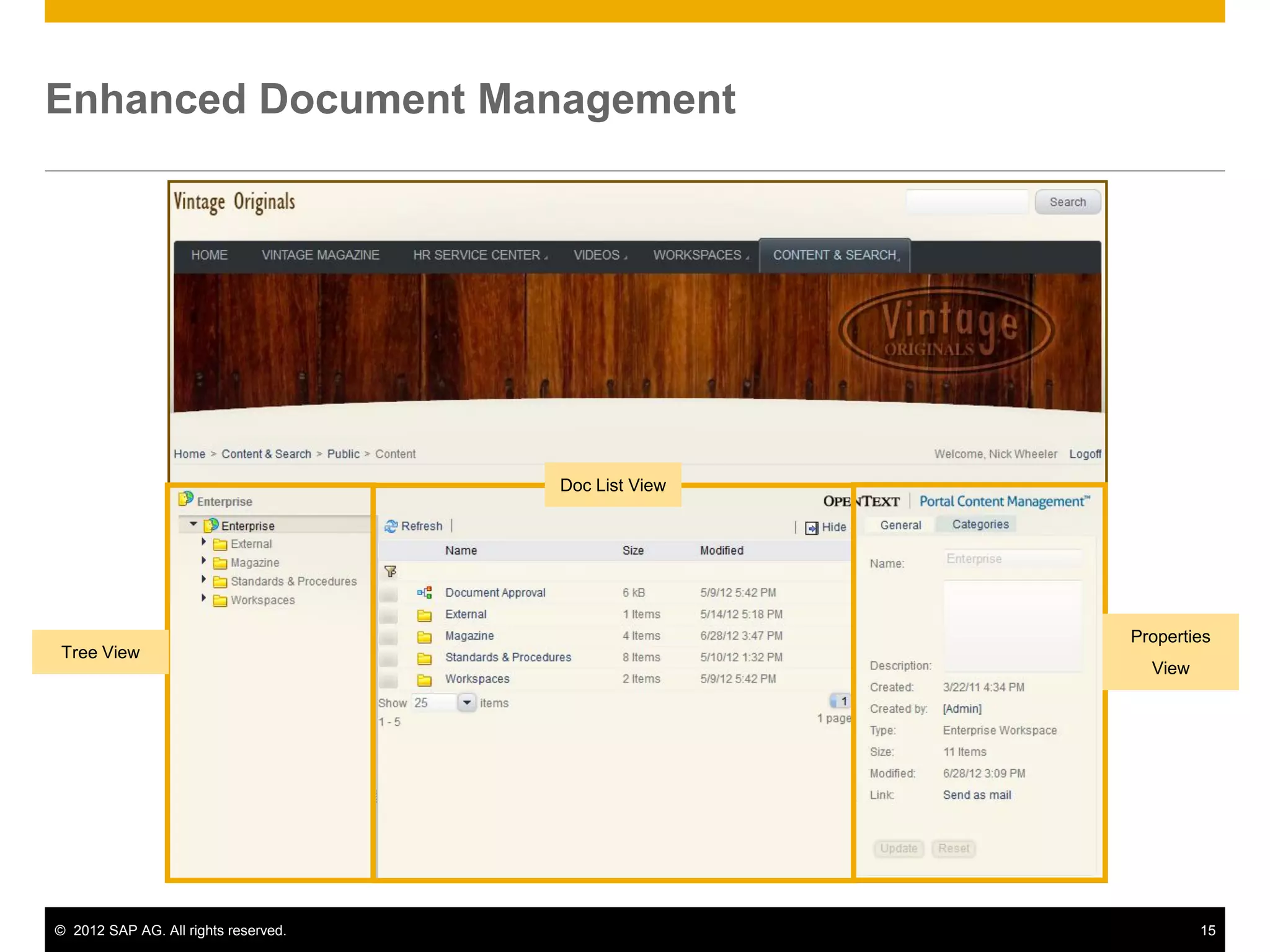Screen dimensions: 1270x952
Task: Open the Document Approval item
Action: pyautogui.click(x=495, y=593)
